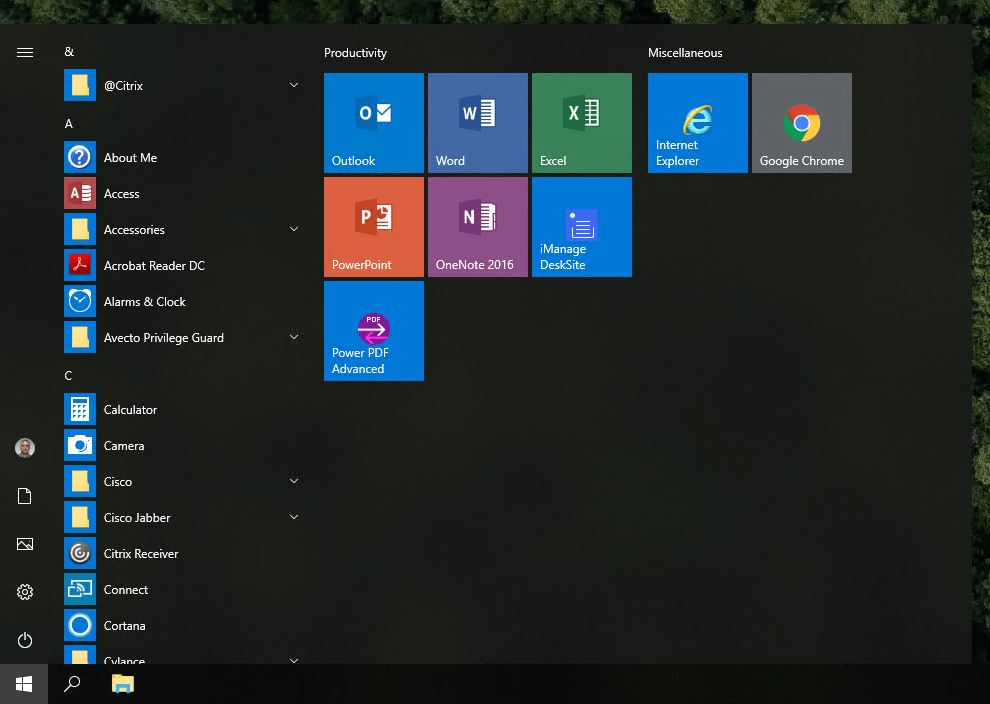Viewport: 990px width, 704px height.
Task: Start PowerPoint from its orange tile
Action: pyautogui.click(x=374, y=227)
